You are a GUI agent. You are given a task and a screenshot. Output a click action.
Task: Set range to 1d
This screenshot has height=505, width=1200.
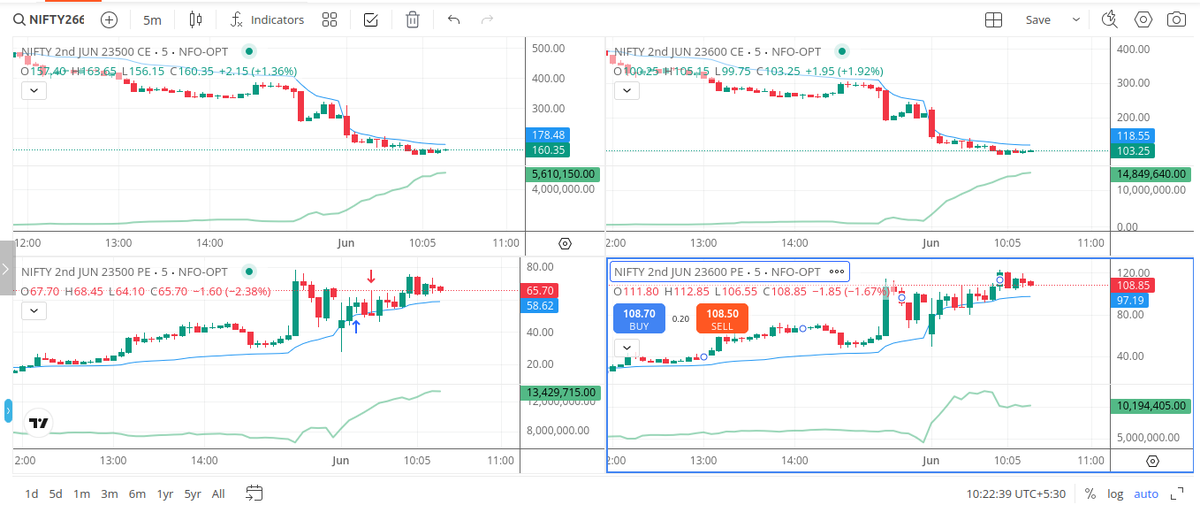pos(32,494)
